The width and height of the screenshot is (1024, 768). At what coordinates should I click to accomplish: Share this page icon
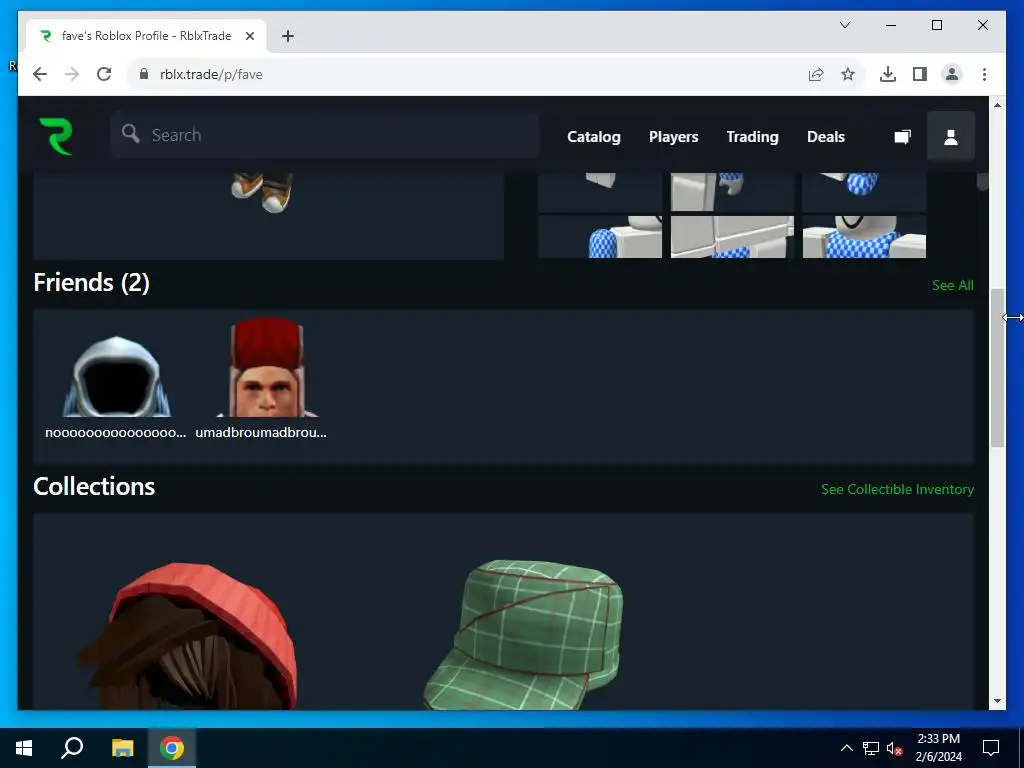point(816,74)
